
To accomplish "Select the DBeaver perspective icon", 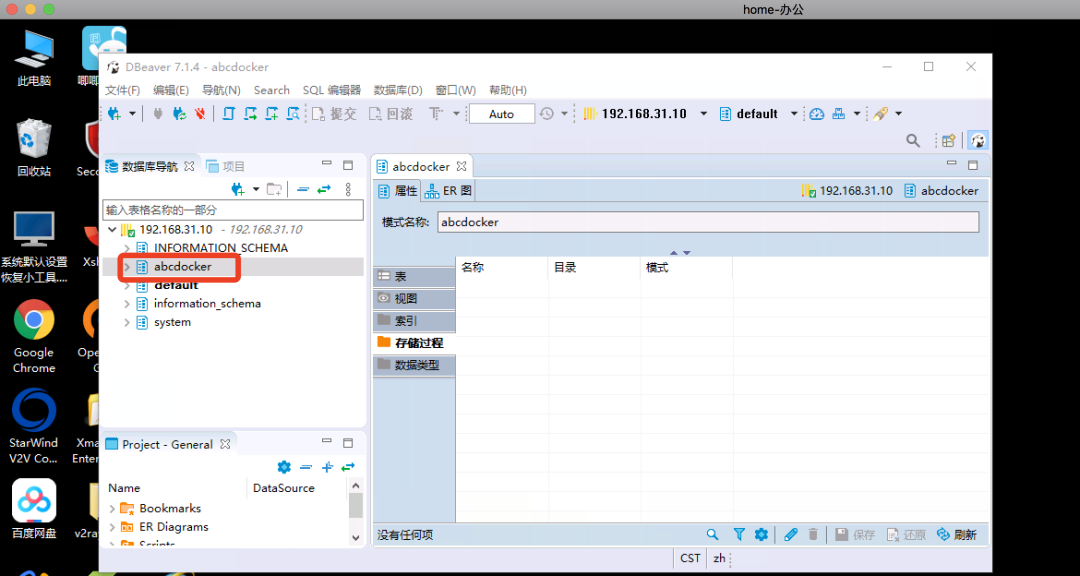I will 977,141.
